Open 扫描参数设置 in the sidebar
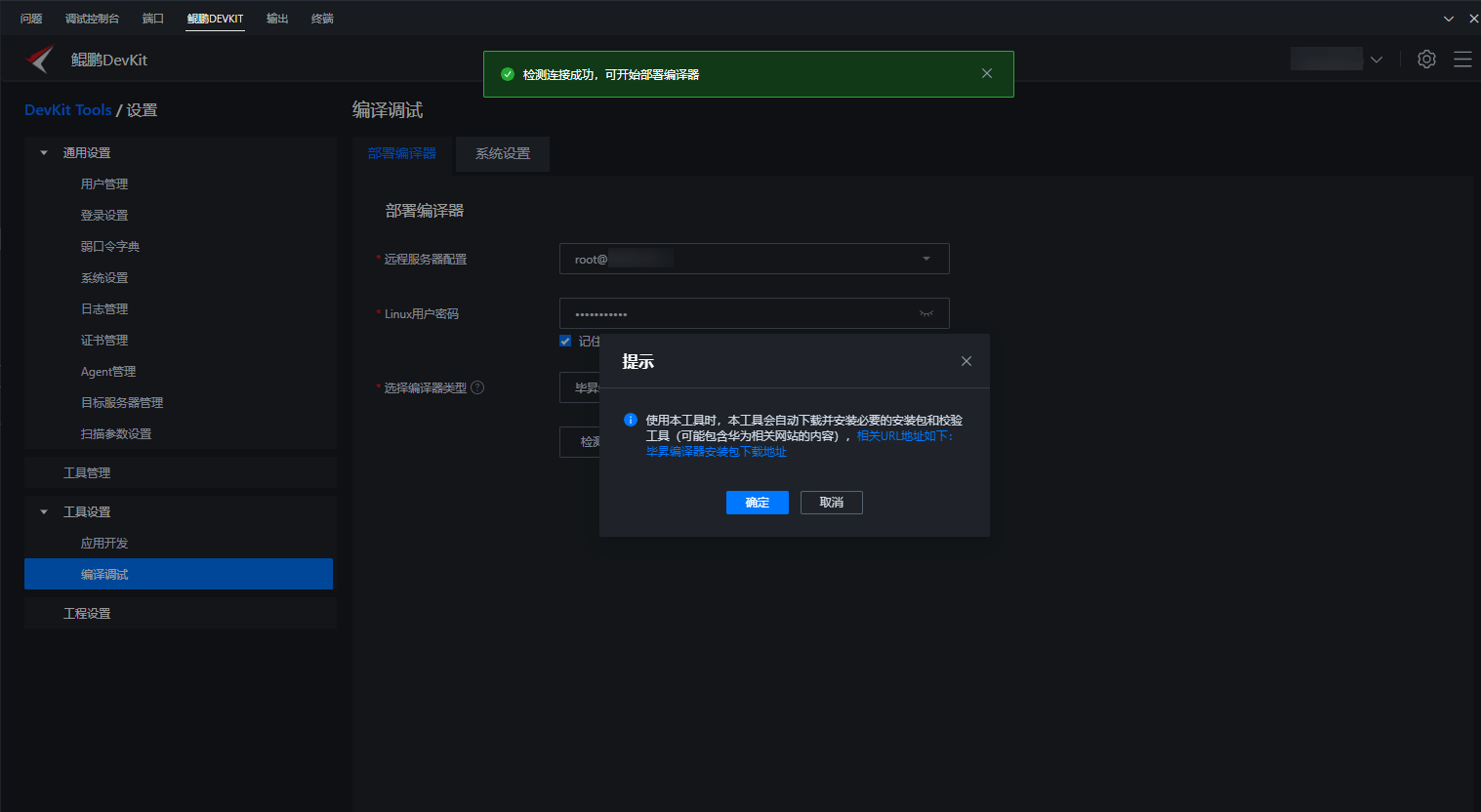1481x812 pixels. 116,433
